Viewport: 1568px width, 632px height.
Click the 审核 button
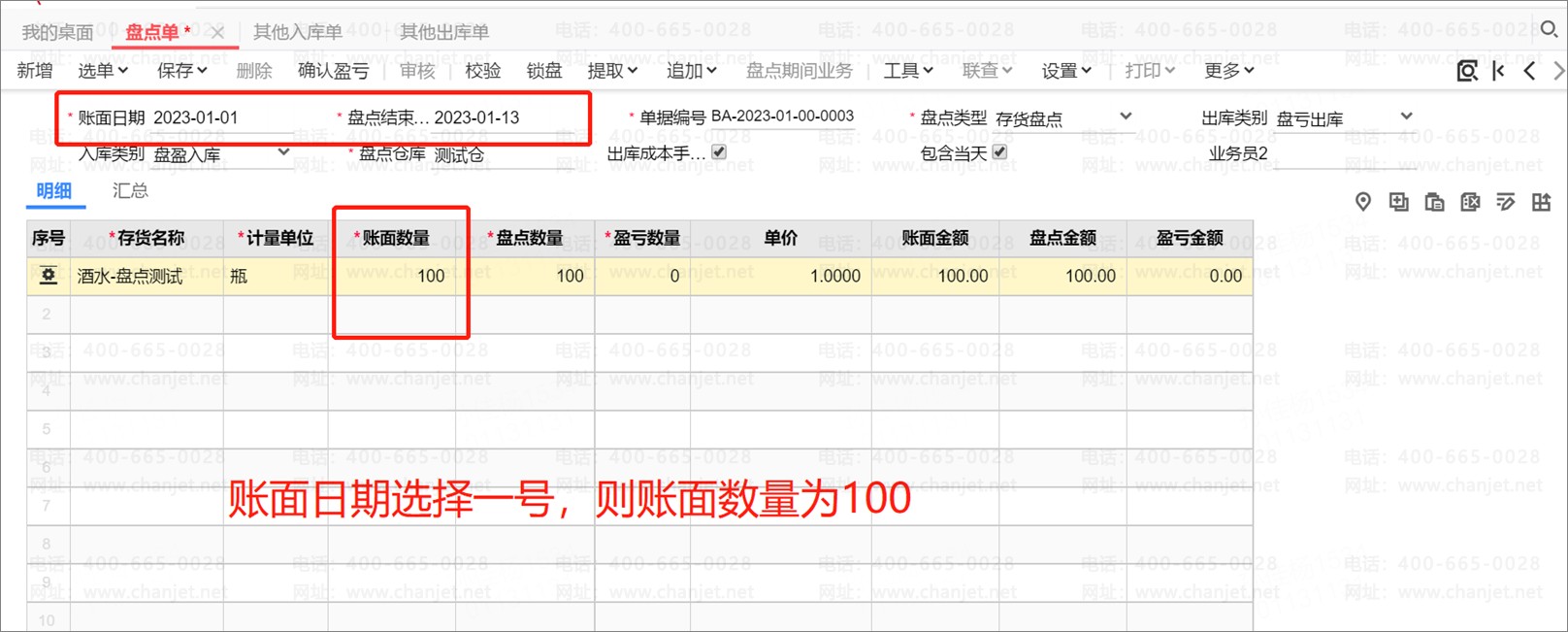[417, 70]
